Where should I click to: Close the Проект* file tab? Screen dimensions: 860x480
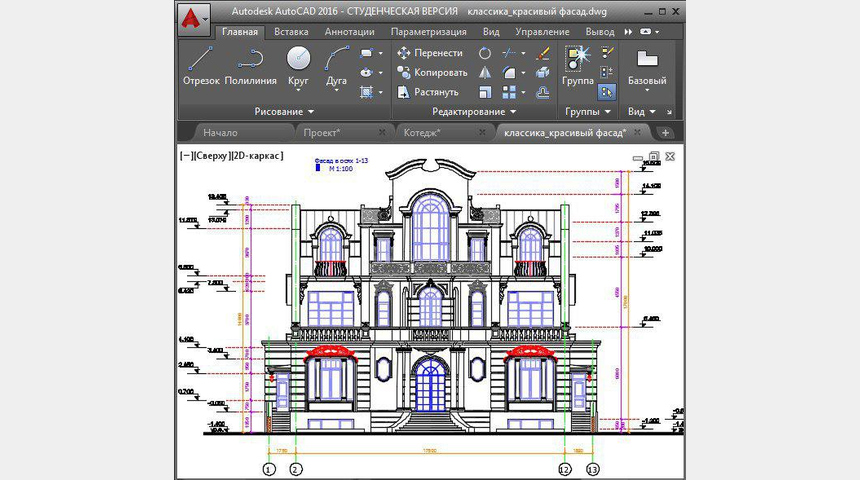pos(382,132)
